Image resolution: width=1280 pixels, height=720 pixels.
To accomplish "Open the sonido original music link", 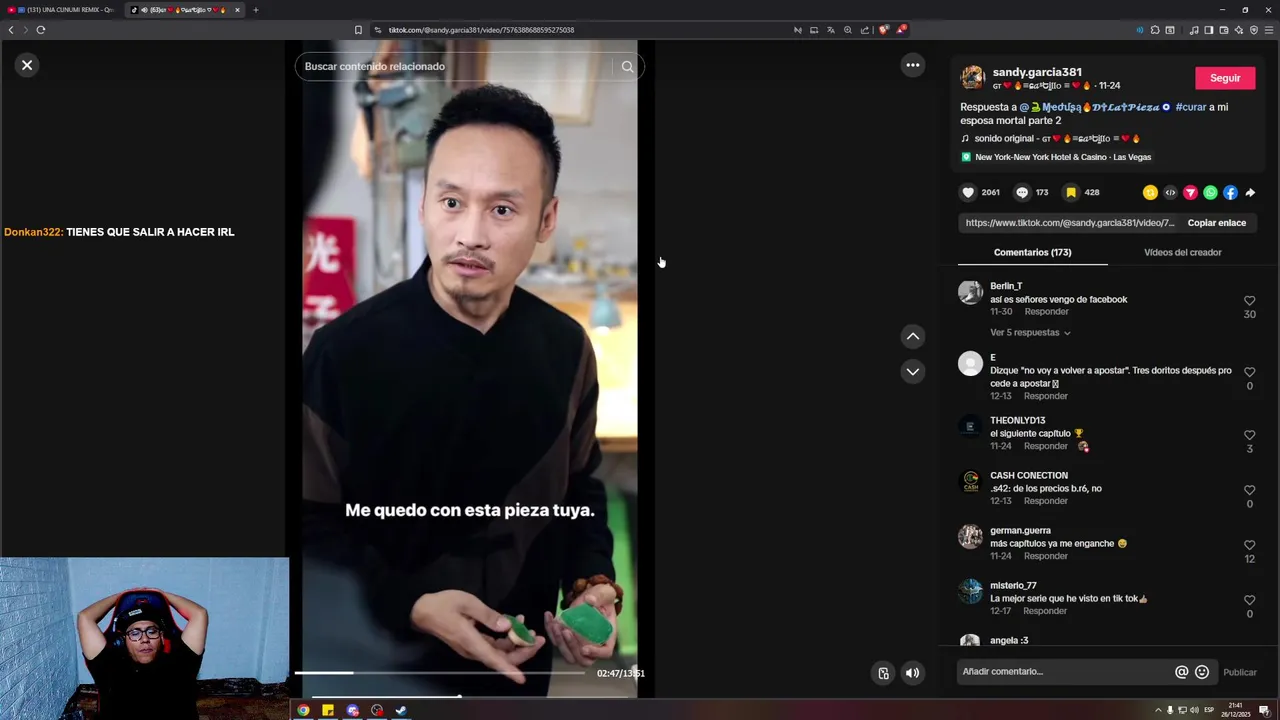I will 1050,139.
